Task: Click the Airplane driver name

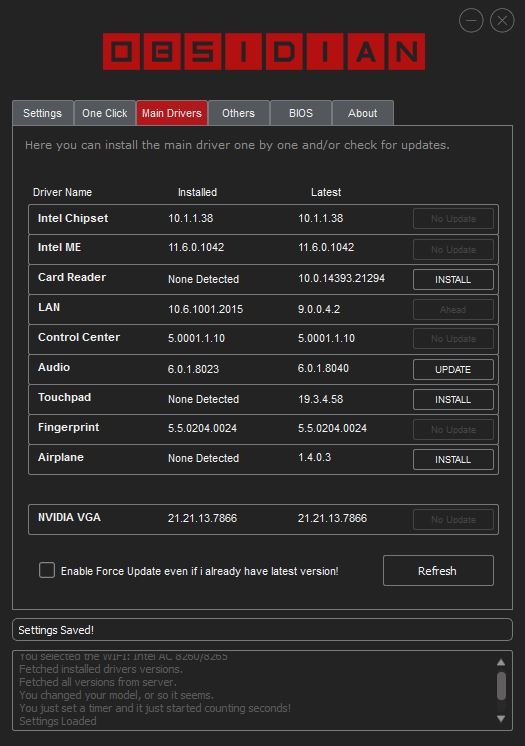Action: tap(60, 457)
